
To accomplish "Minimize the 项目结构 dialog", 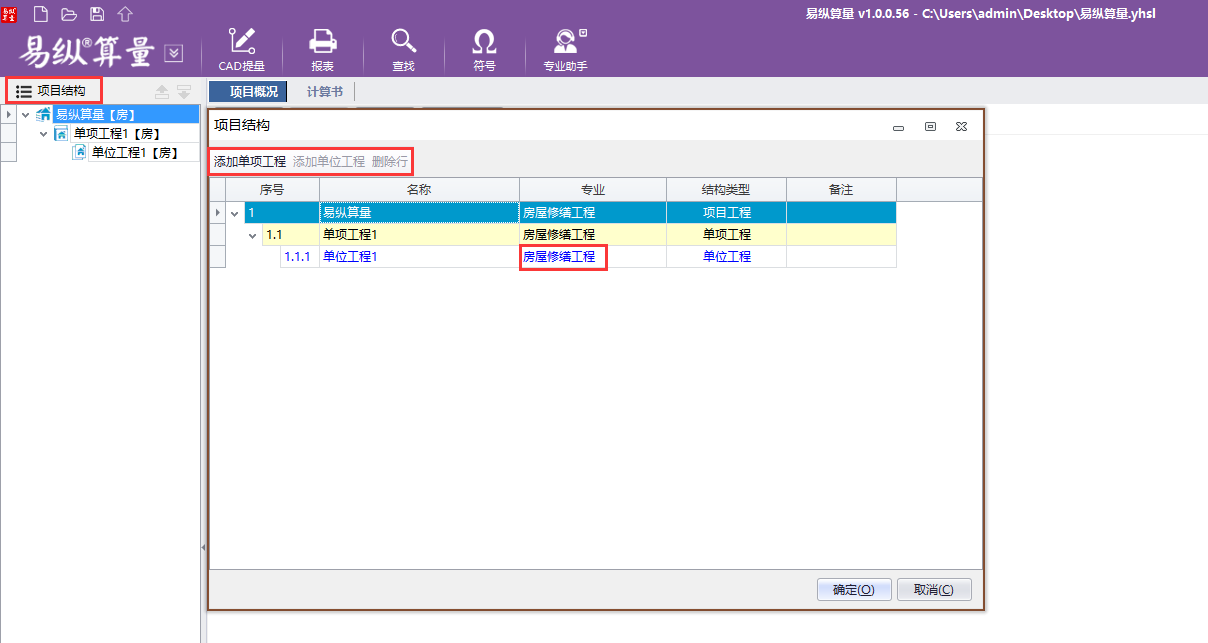I will click(x=899, y=128).
